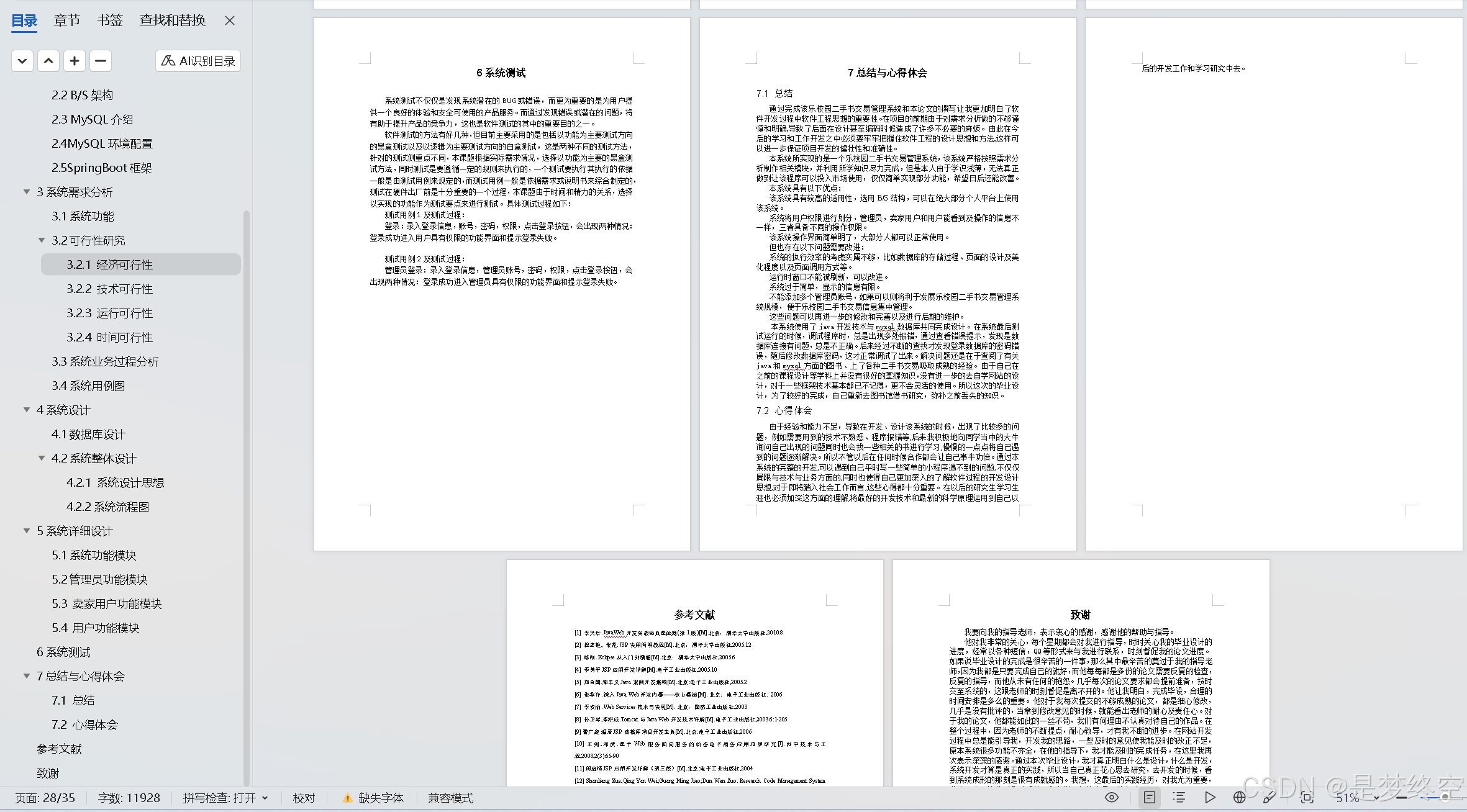
Task: Collapse the 4.2 系统整体设计 node
Action: (42, 458)
